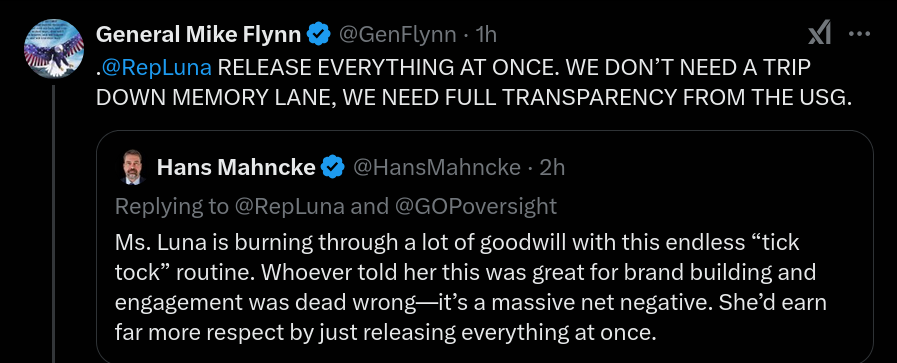Click Hans Mahncke's verified blue badge
Image resolution: width=897 pixels, height=363 pixels.
[x=333, y=167]
